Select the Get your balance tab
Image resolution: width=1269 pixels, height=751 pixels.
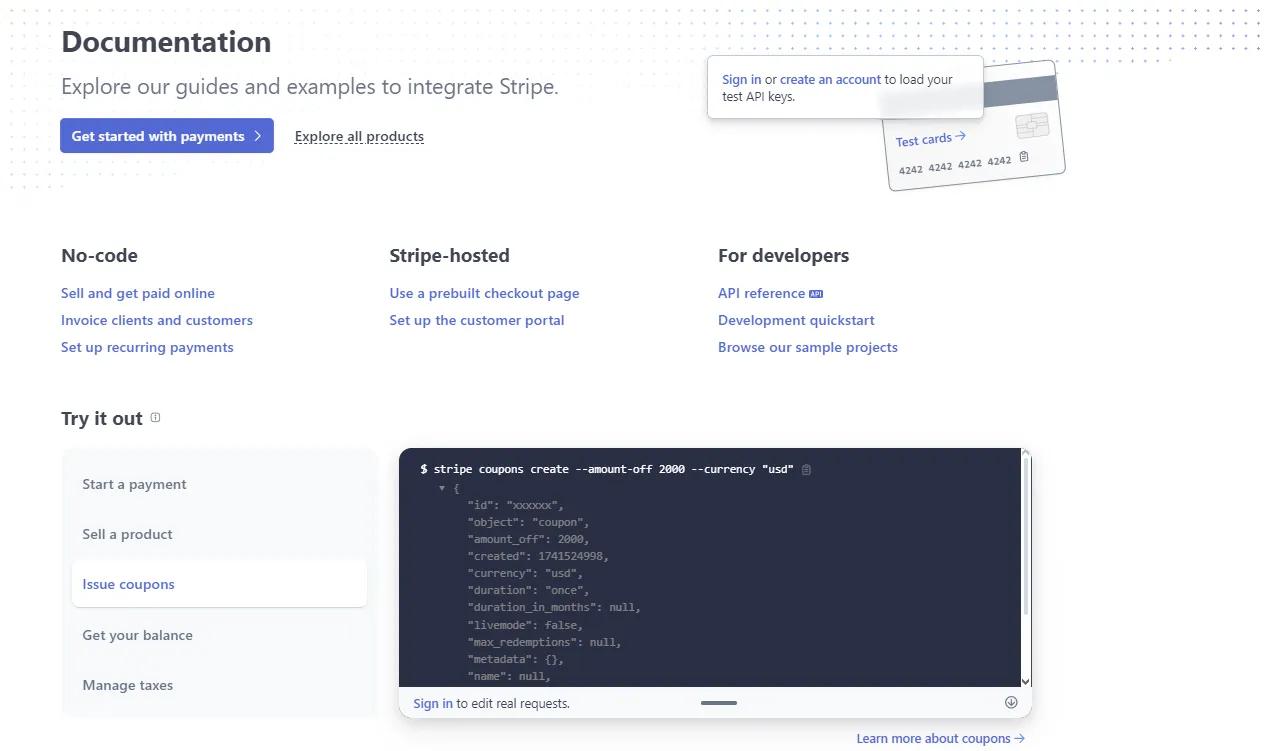coord(219,635)
